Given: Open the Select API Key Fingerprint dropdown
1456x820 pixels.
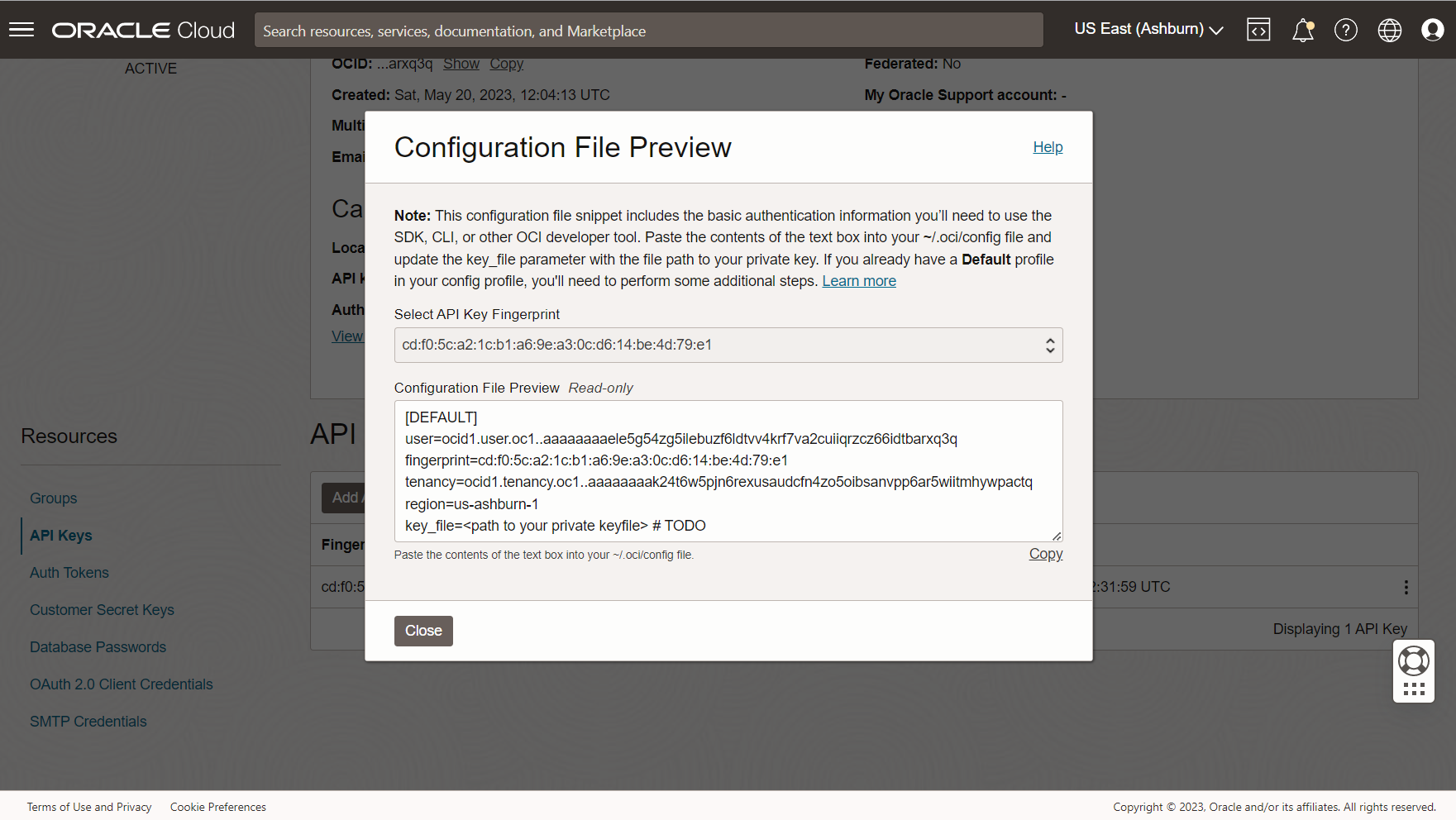Looking at the screenshot, I should pos(728,345).
